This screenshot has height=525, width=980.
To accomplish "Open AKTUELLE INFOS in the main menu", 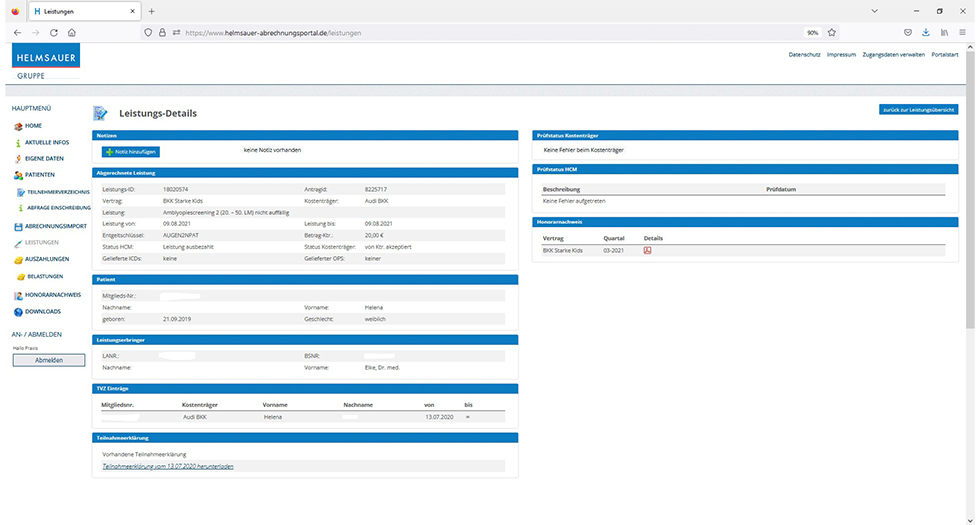I will pyautogui.click(x=47, y=142).
